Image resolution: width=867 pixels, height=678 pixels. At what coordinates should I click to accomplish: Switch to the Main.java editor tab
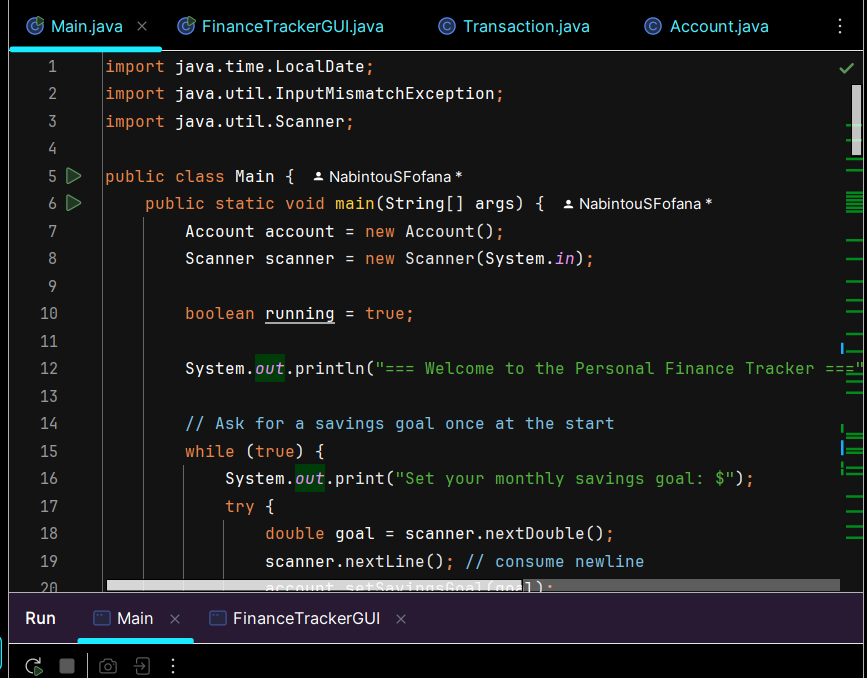(x=86, y=26)
